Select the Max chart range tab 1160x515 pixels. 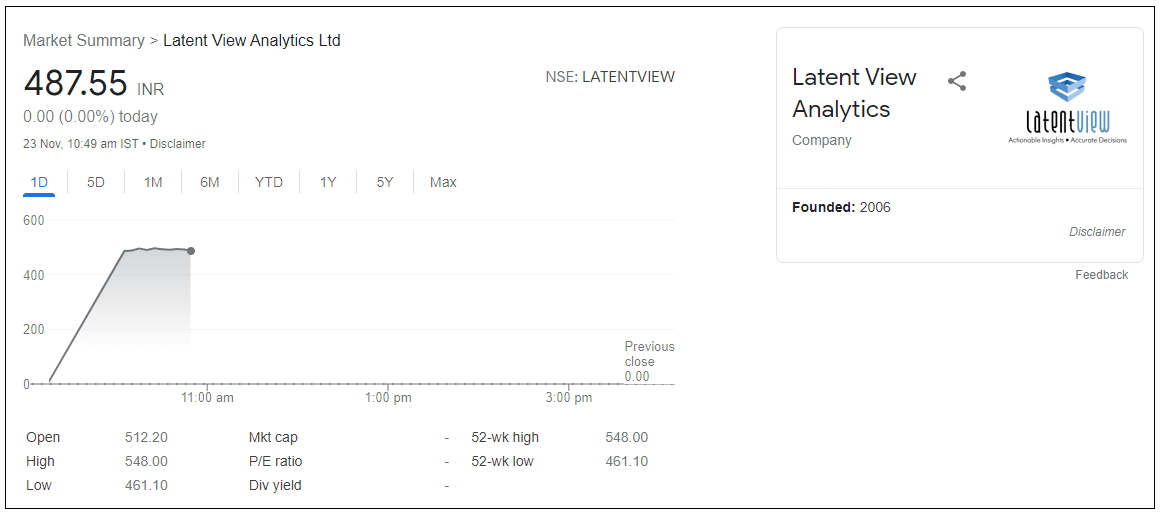pos(443,182)
